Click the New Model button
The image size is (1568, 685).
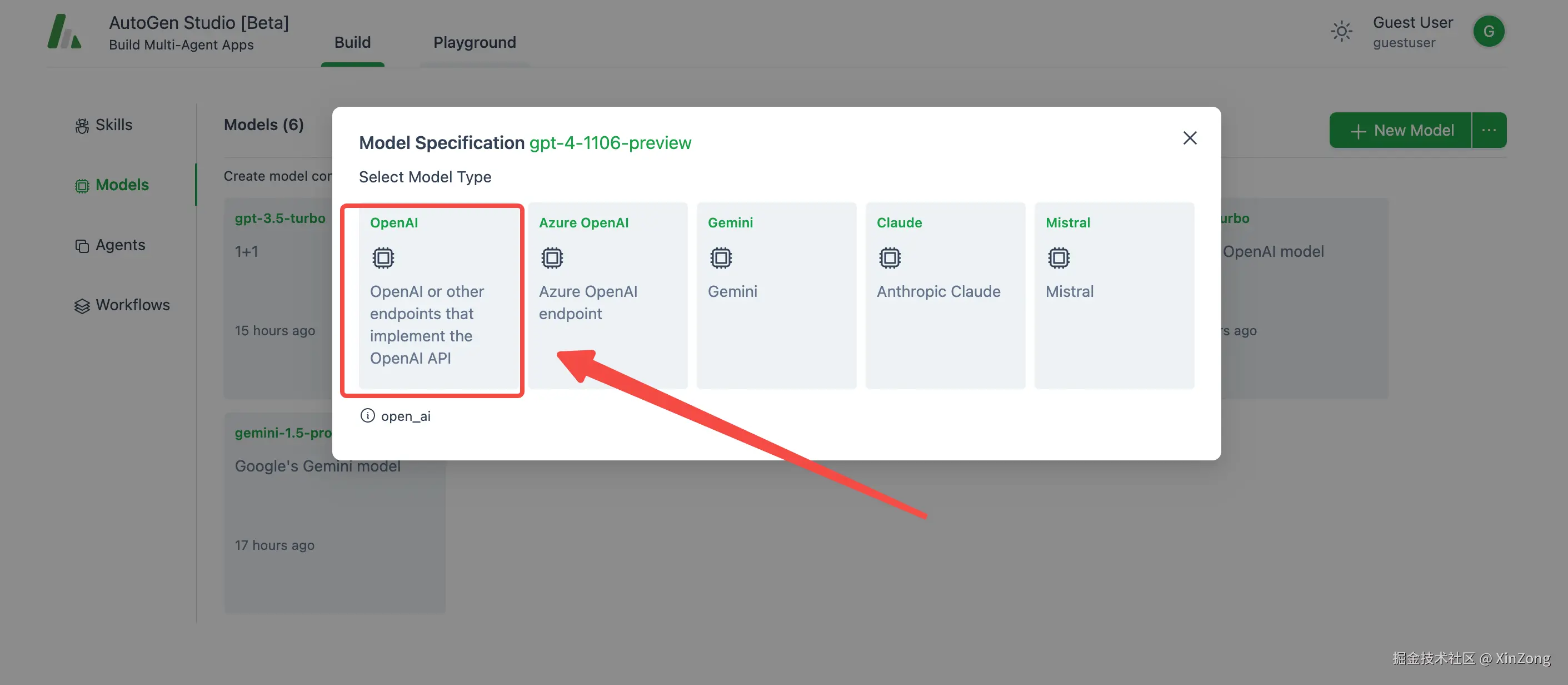1401,130
